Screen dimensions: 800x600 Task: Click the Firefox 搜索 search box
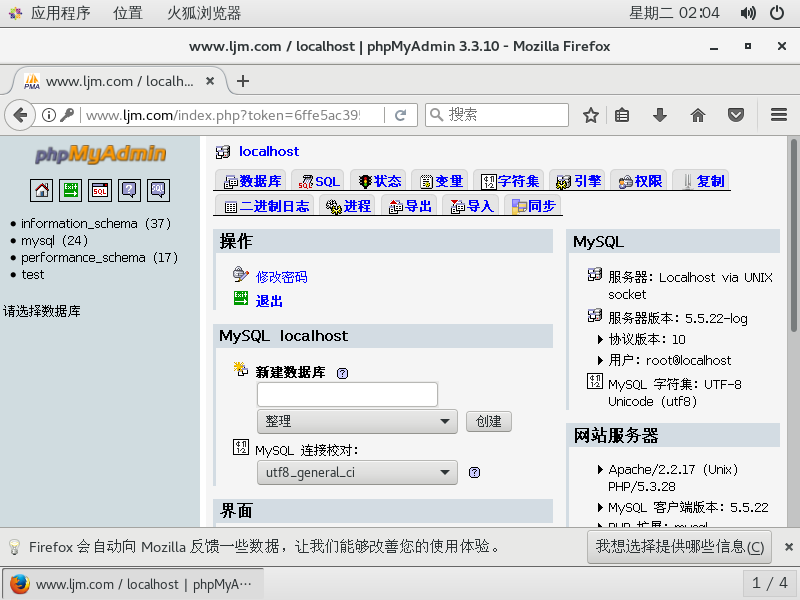[497, 115]
